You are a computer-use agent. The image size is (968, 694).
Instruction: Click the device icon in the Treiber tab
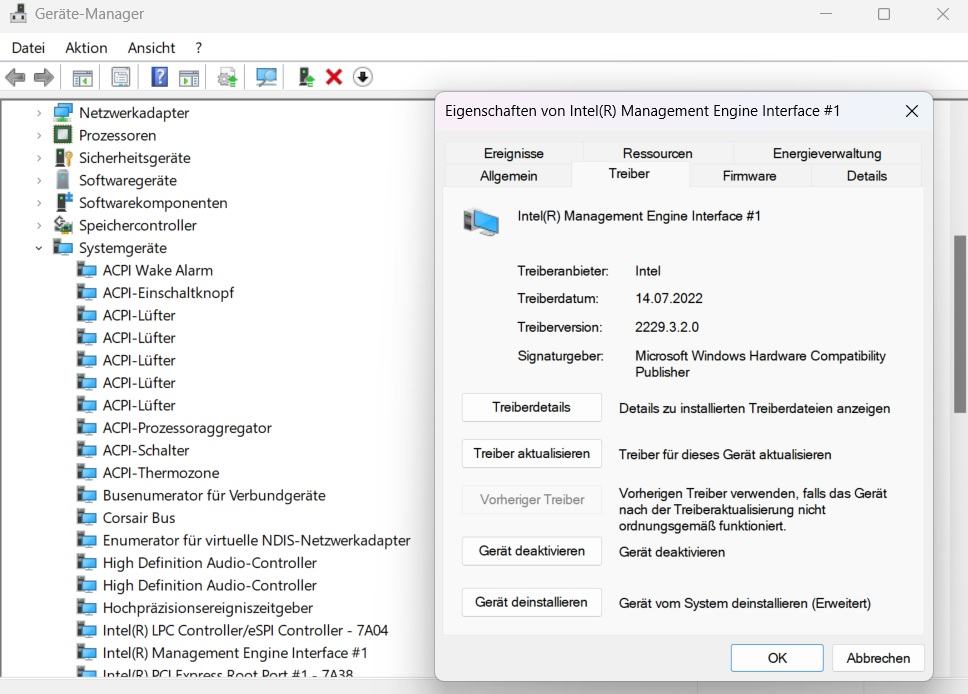coord(481,222)
